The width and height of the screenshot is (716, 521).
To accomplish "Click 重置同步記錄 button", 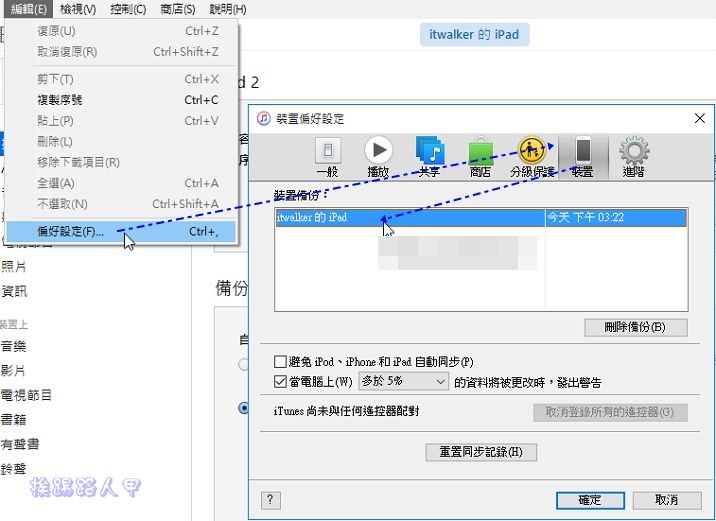I will [x=481, y=452].
